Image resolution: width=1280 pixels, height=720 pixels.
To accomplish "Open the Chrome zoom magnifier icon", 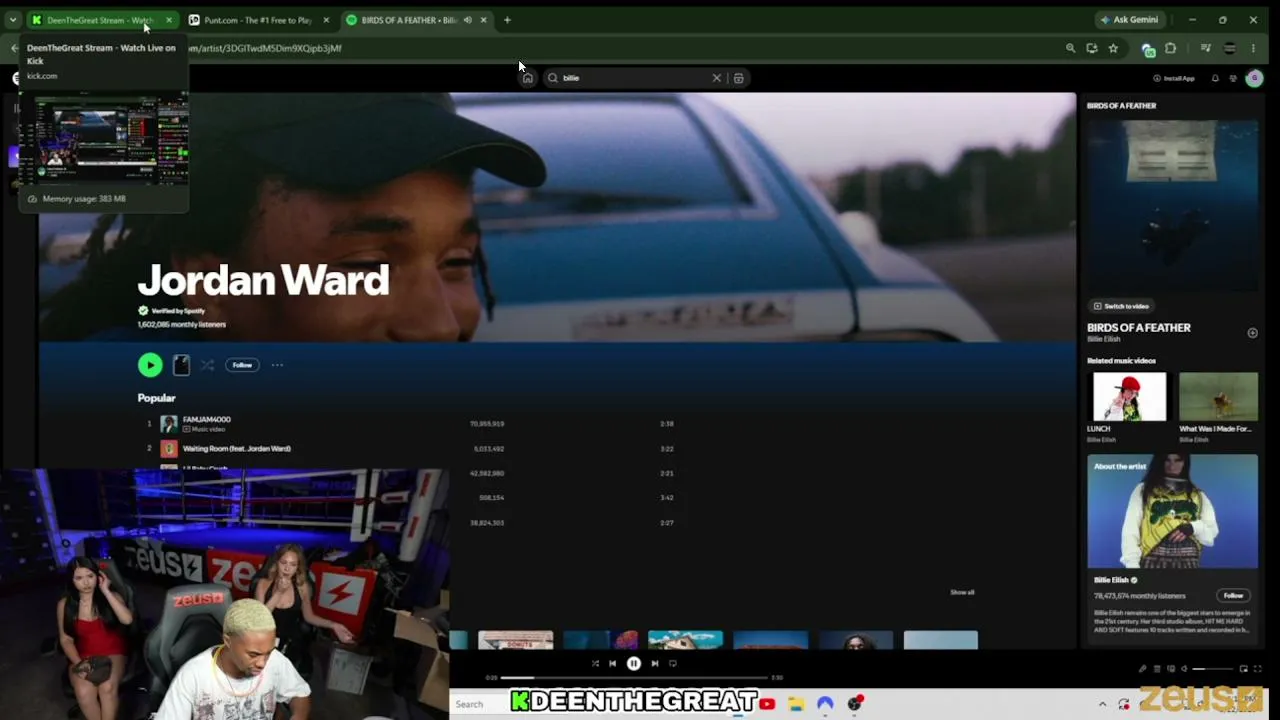I will pyautogui.click(x=1070, y=48).
